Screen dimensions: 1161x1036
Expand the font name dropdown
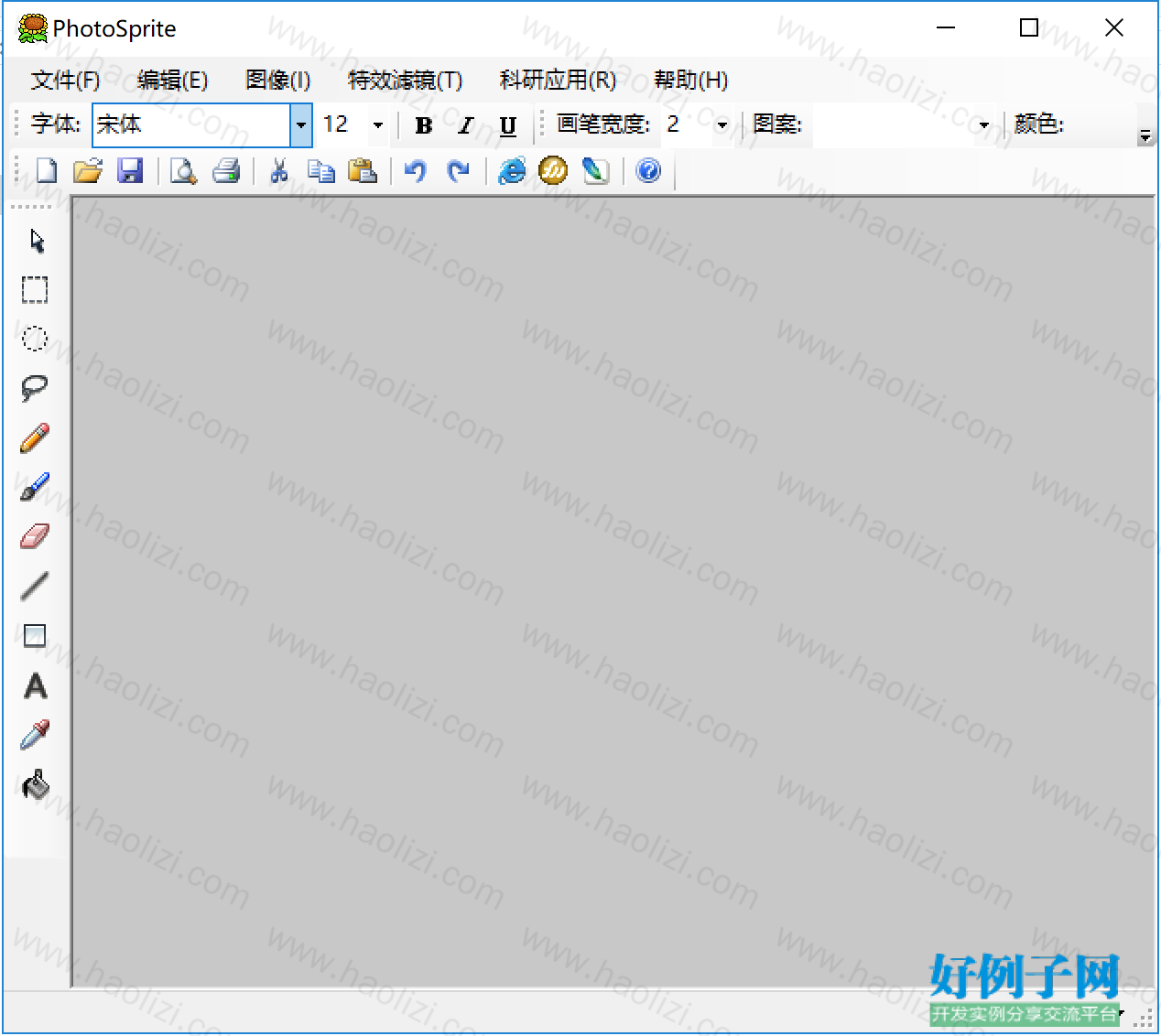click(x=301, y=125)
